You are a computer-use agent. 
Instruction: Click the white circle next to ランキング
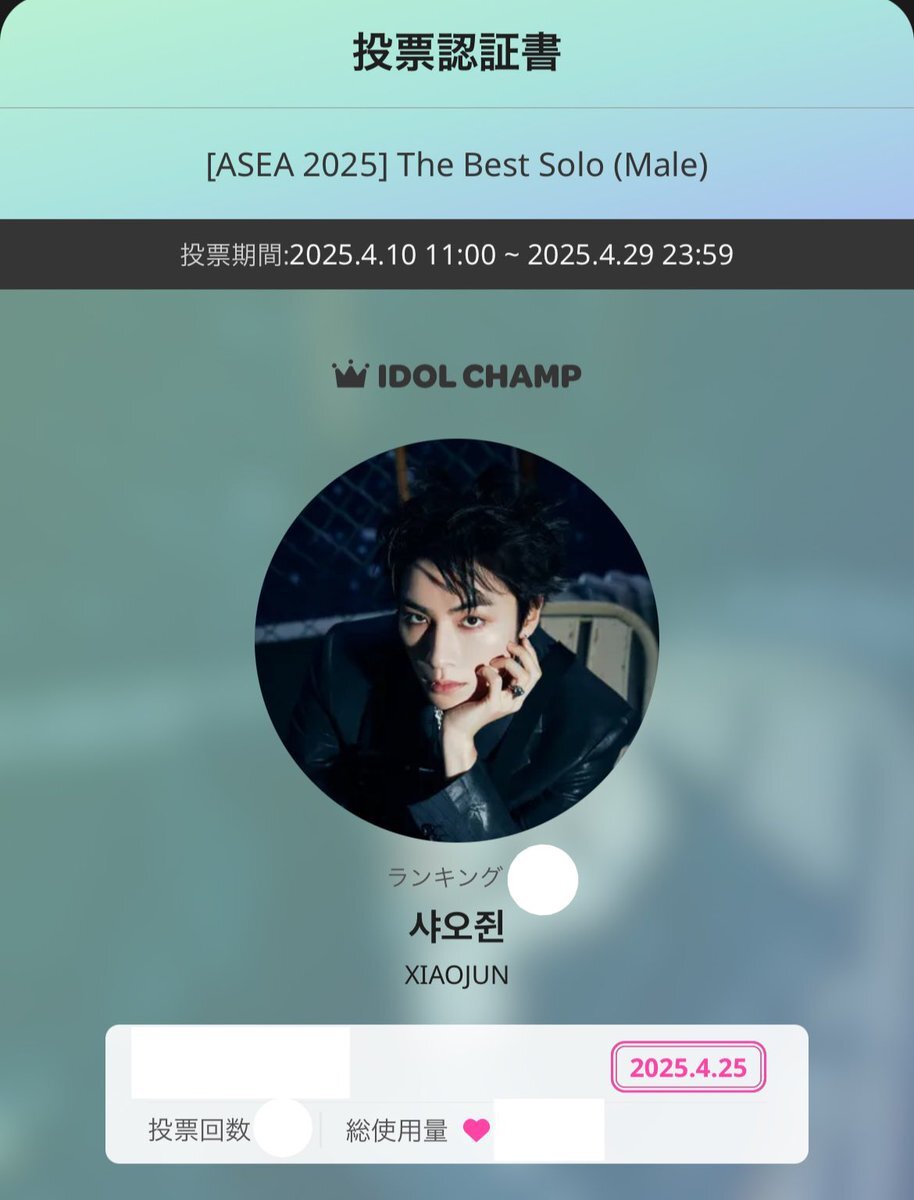[x=543, y=879]
